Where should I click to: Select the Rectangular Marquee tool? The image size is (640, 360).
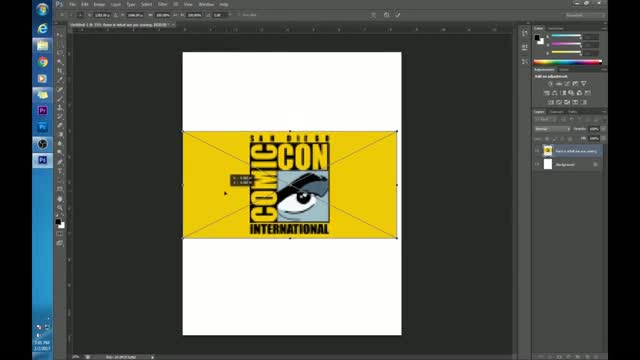click(x=60, y=44)
